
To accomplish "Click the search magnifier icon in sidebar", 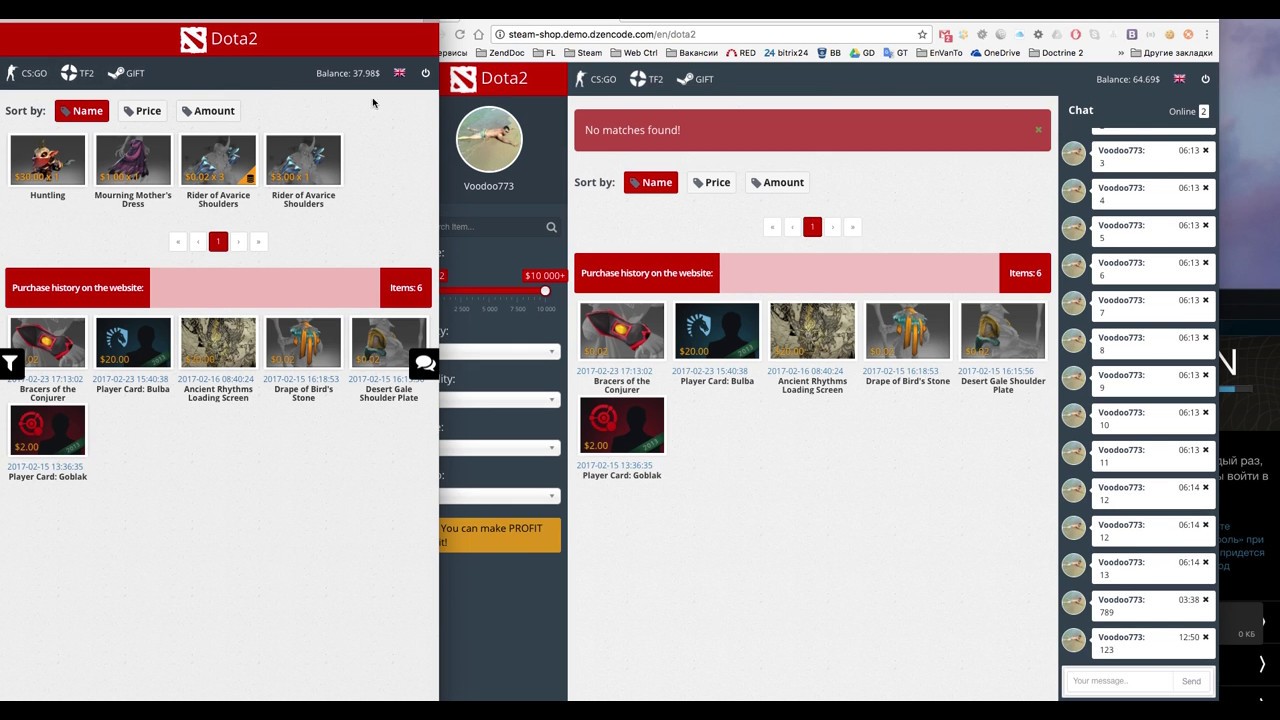I will click(x=551, y=227).
